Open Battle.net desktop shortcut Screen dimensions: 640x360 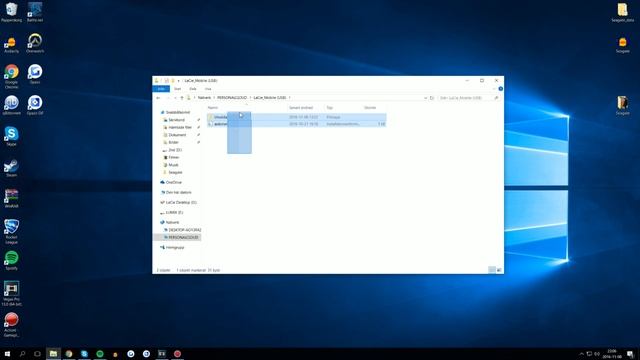35,12
